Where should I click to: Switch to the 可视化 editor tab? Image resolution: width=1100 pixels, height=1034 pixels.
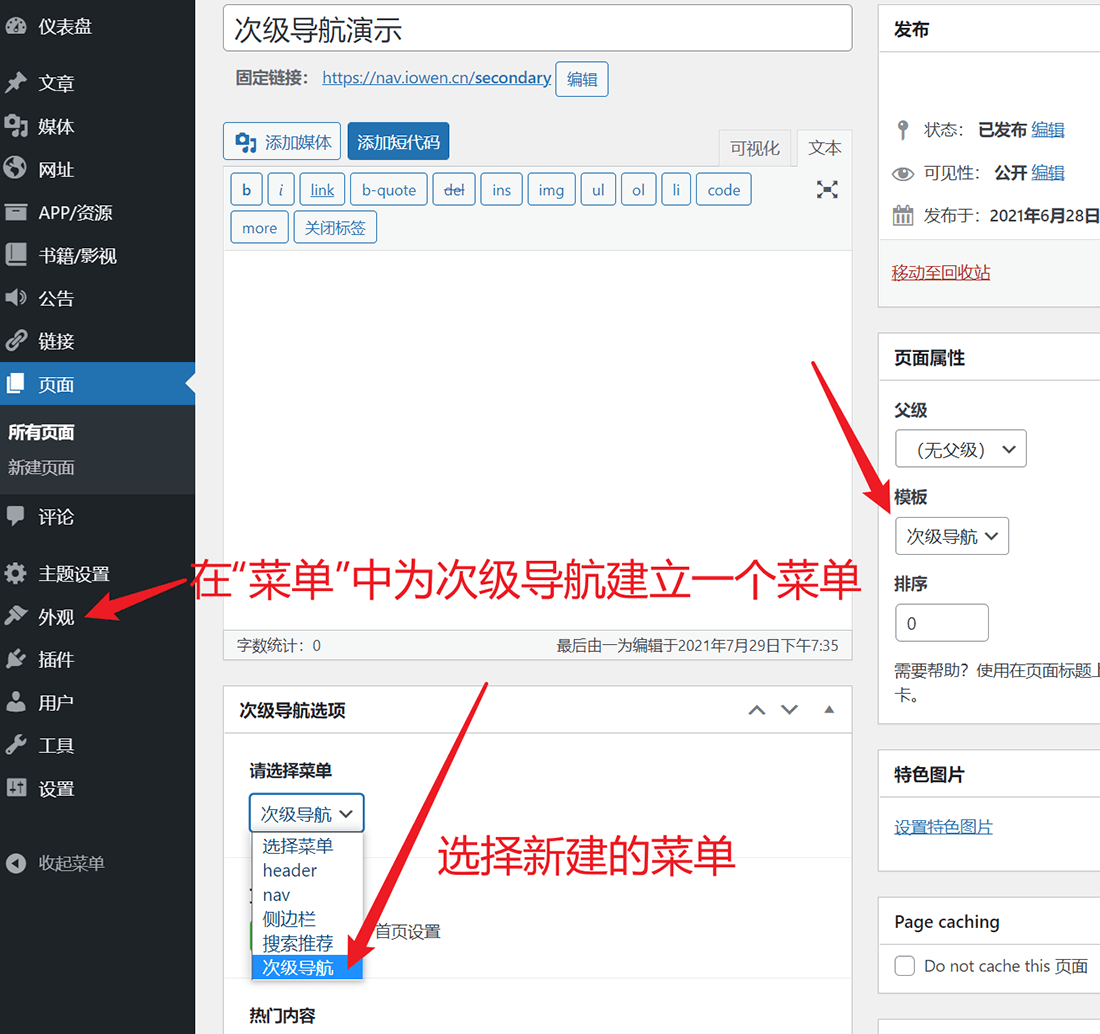tap(754, 148)
